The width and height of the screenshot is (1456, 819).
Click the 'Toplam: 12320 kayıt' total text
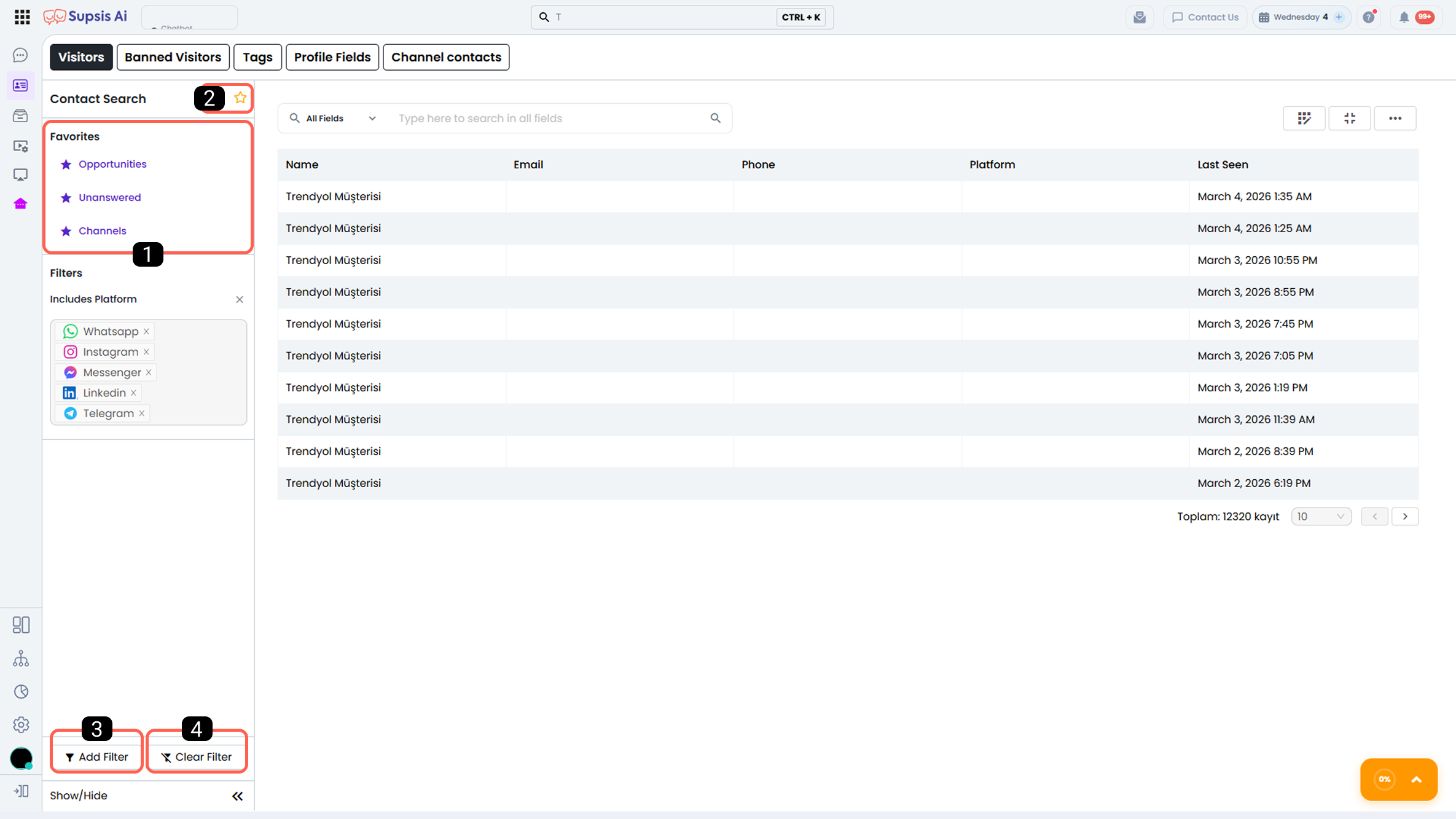point(1228,517)
